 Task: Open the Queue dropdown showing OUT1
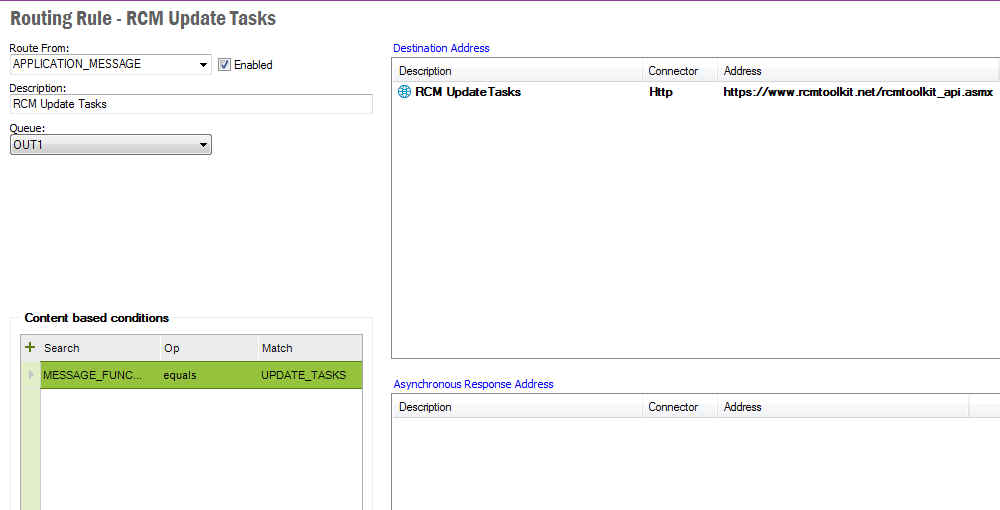tap(204, 145)
